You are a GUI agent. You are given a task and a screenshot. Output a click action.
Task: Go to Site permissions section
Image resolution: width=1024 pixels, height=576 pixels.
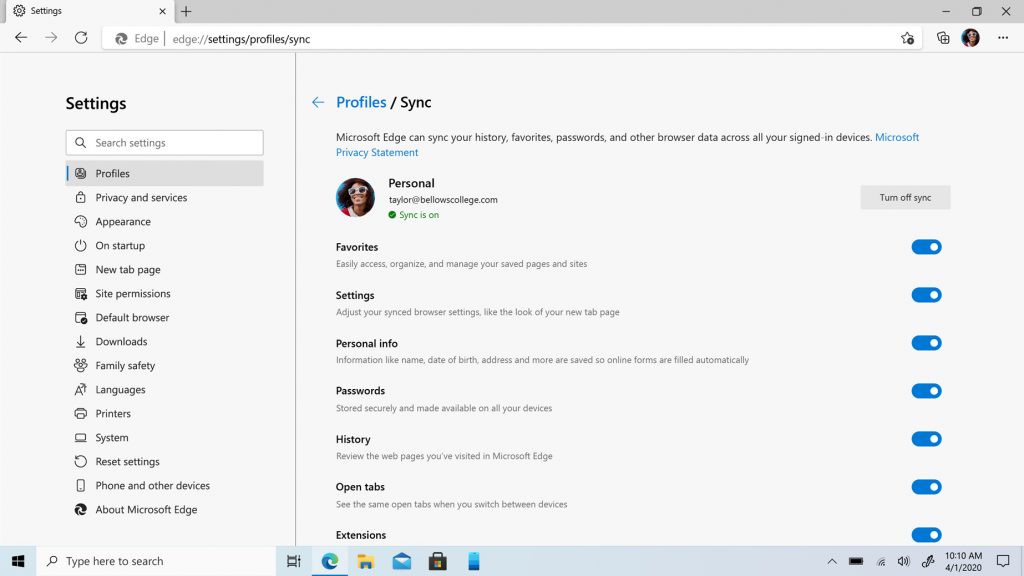(133, 294)
